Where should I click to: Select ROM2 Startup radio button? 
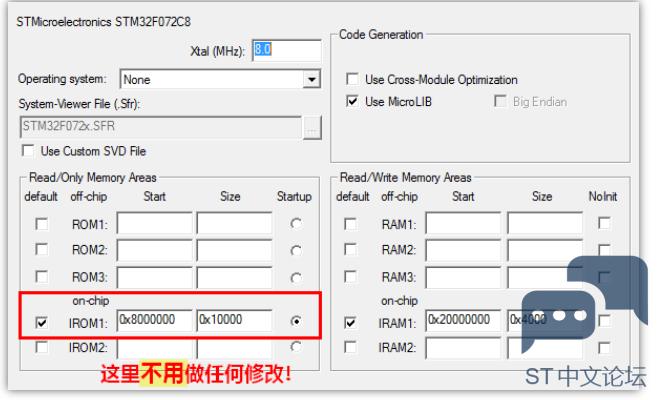296,251
